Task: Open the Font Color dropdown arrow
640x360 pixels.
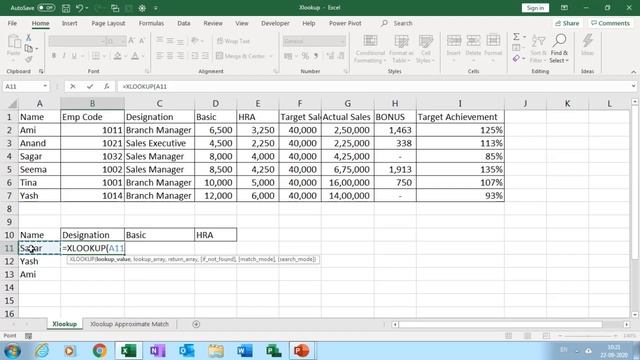Action: 142,56
